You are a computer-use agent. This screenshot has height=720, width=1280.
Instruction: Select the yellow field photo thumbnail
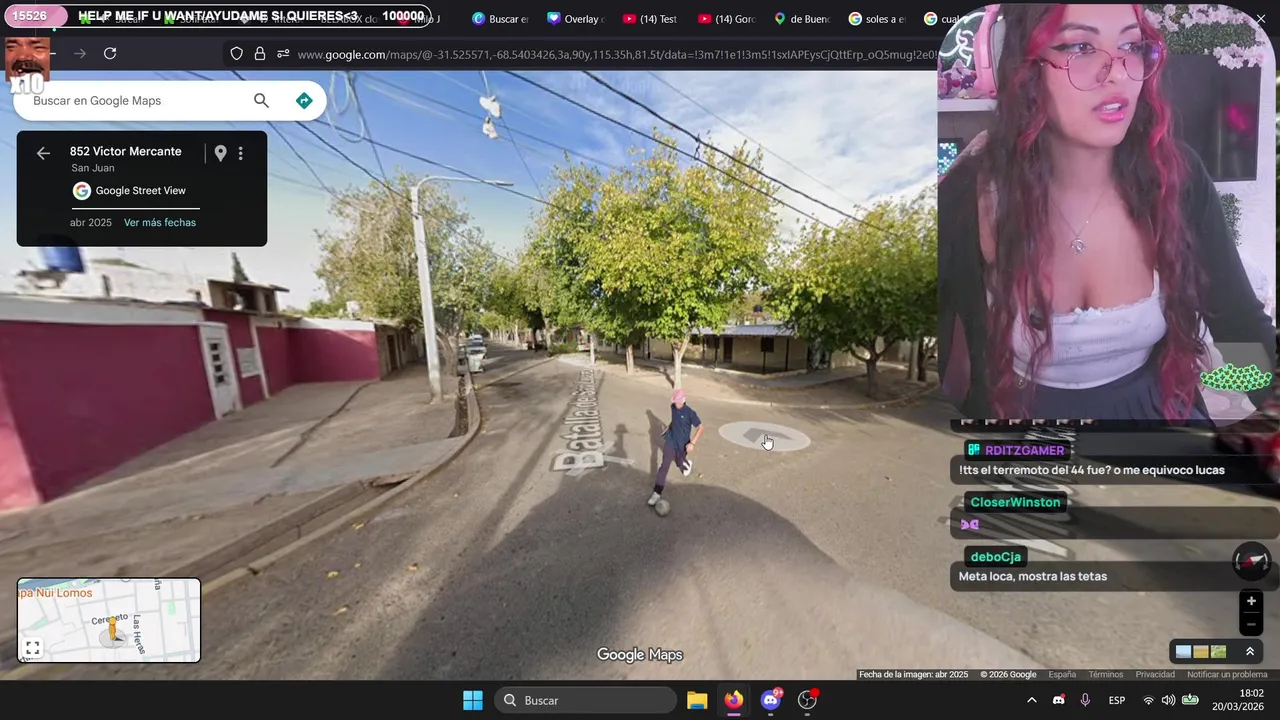(1201, 651)
